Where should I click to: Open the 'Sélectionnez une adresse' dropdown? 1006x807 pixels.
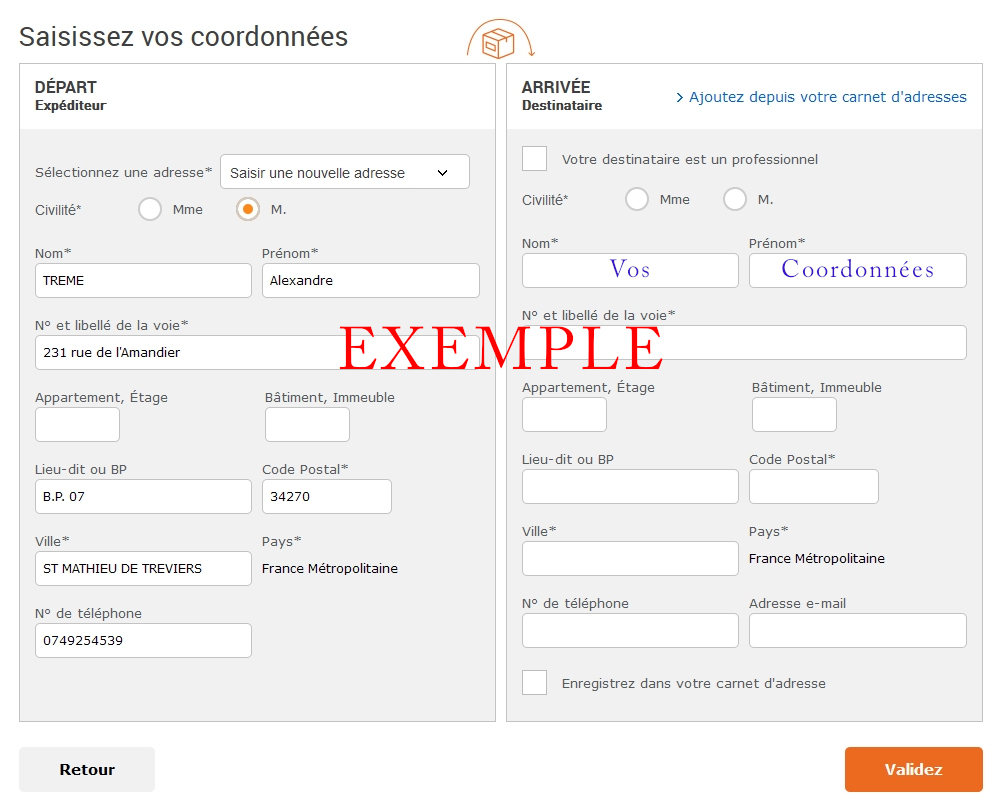click(x=344, y=172)
